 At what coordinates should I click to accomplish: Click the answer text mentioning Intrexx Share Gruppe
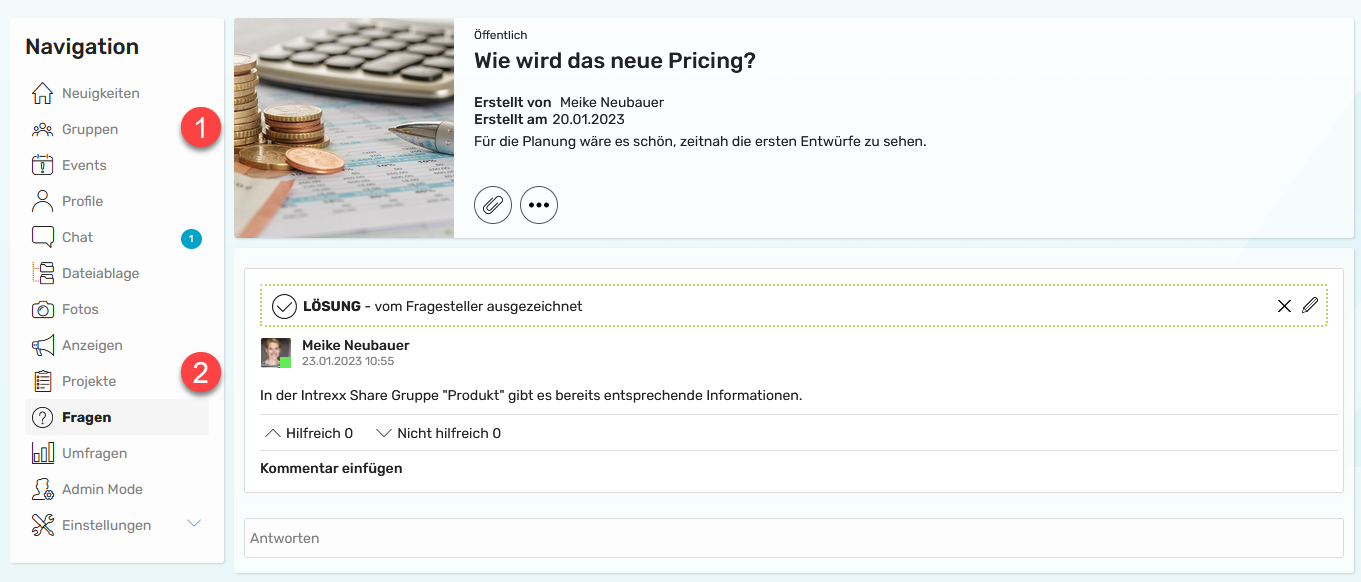click(531, 395)
